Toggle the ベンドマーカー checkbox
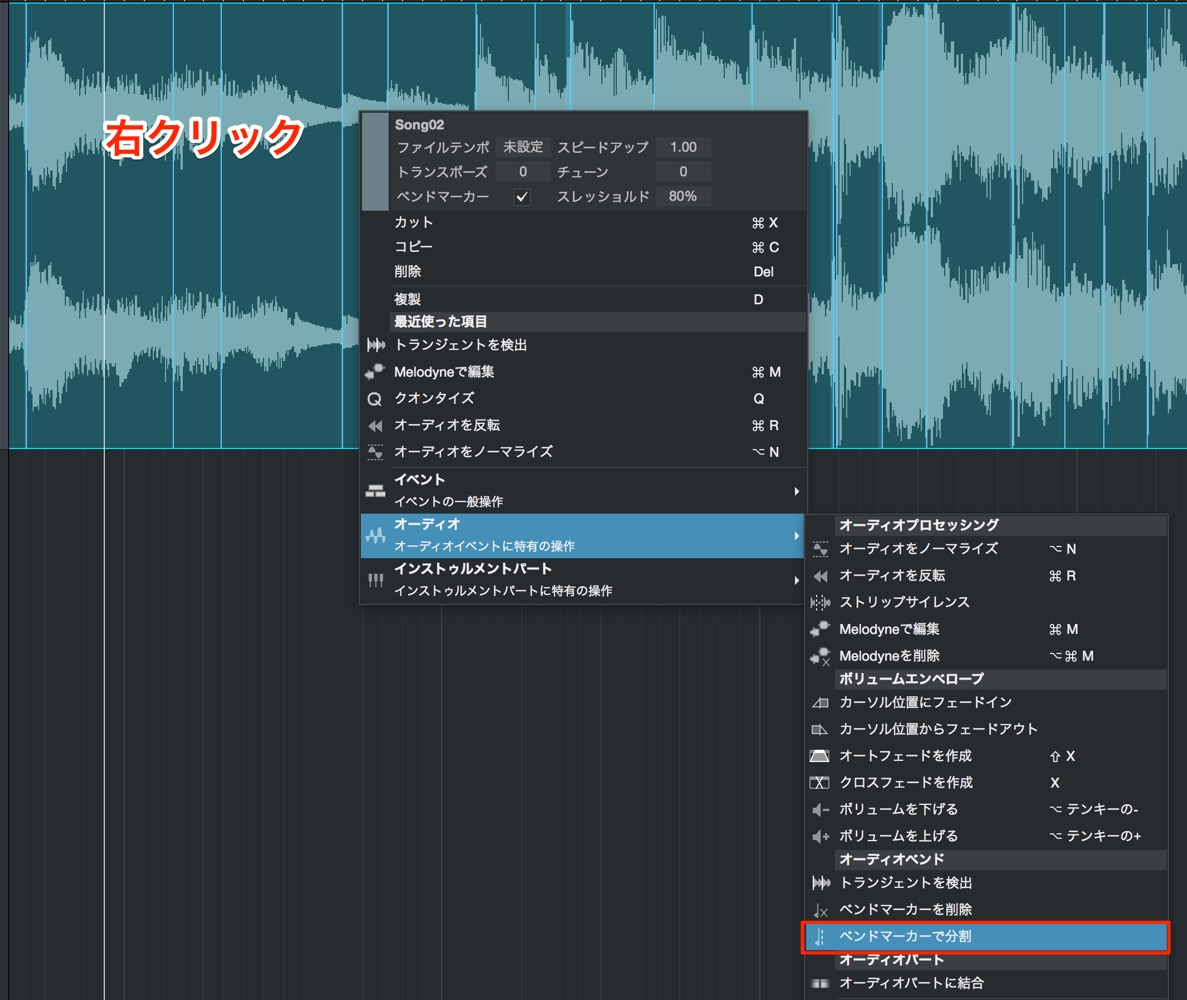This screenshot has height=1000, width=1187. pyautogui.click(x=522, y=197)
